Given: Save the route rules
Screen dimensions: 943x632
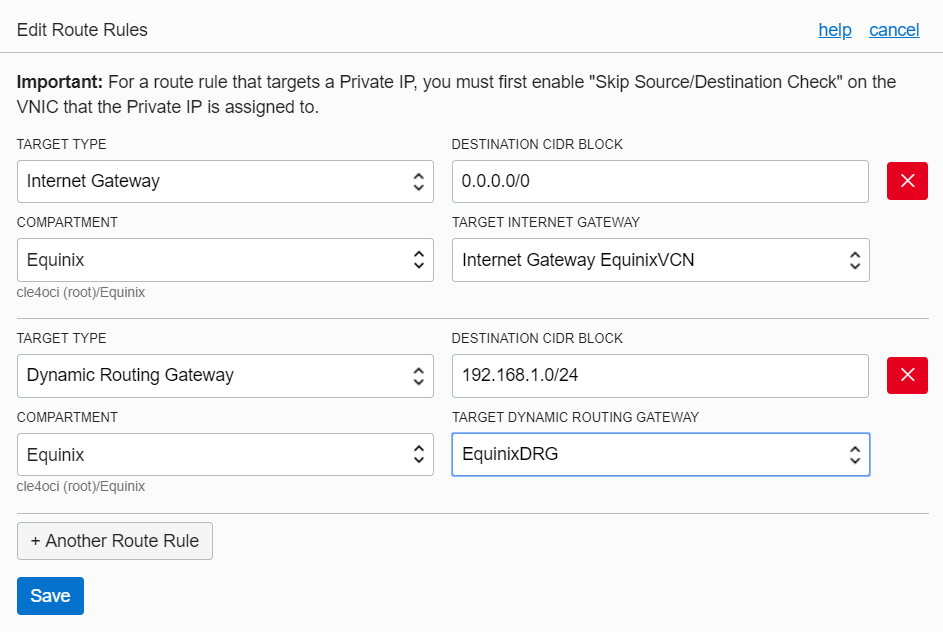Looking at the screenshot, I should 50,596.
